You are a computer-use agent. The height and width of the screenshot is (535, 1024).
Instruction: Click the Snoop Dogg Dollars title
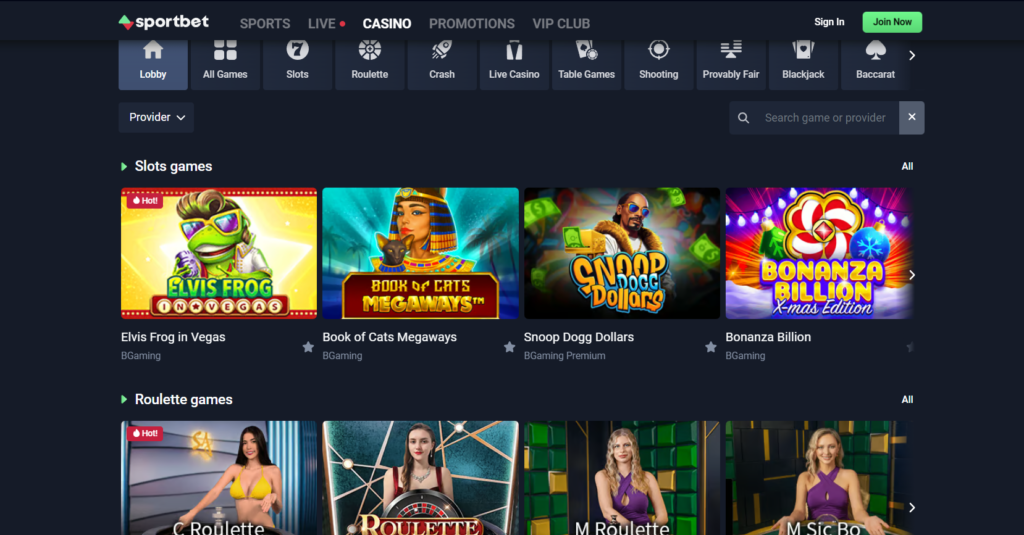coord(579,337)
